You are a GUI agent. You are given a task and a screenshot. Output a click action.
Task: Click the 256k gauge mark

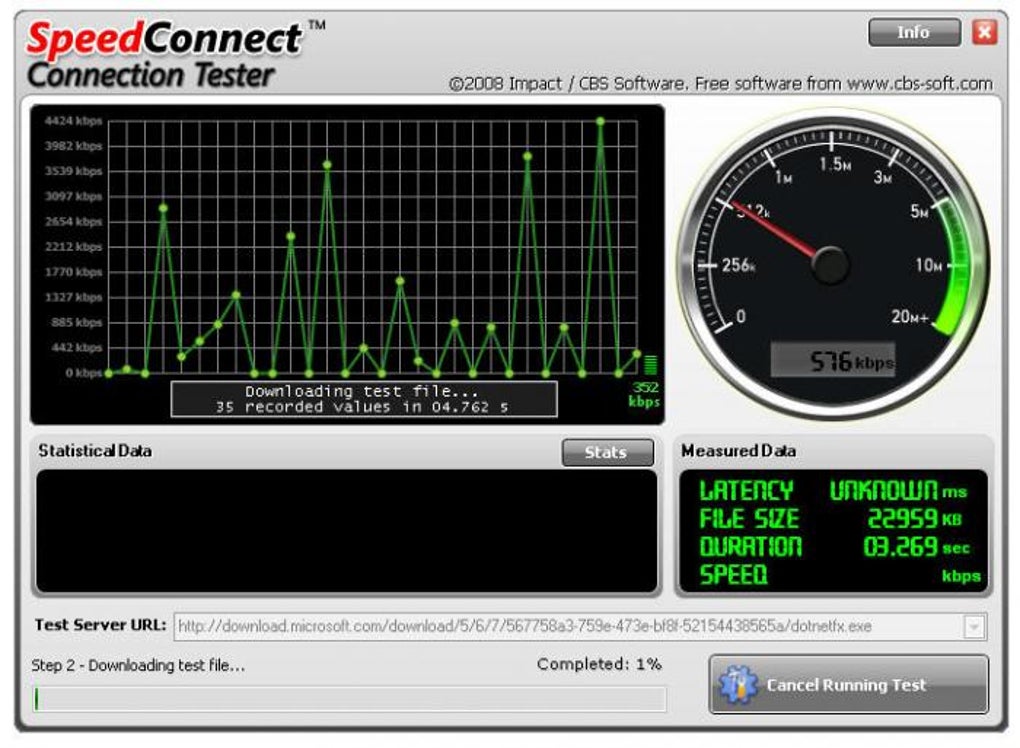coord(738,265)
